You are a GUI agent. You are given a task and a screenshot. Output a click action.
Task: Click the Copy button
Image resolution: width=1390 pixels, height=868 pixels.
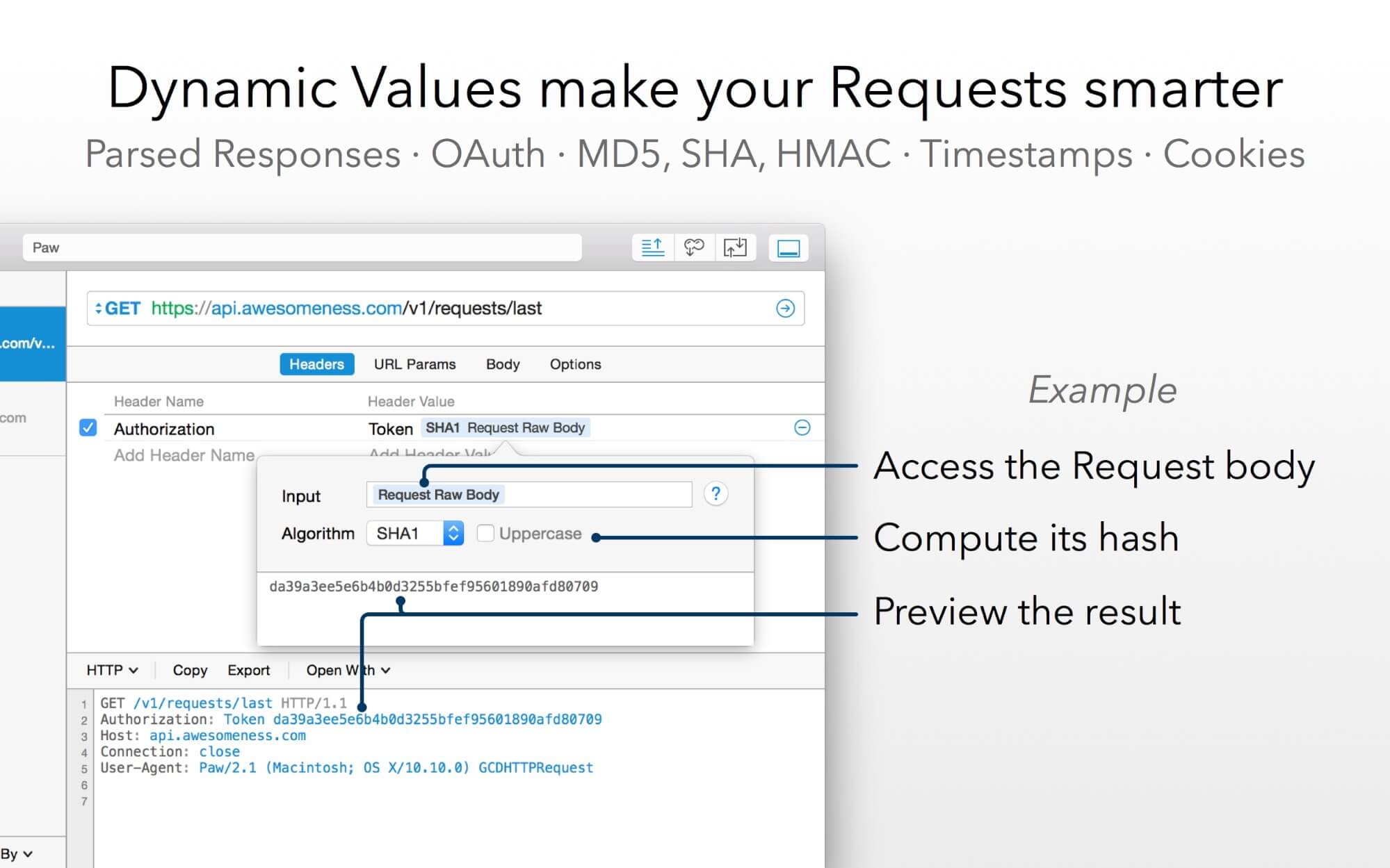click(190, 670)
